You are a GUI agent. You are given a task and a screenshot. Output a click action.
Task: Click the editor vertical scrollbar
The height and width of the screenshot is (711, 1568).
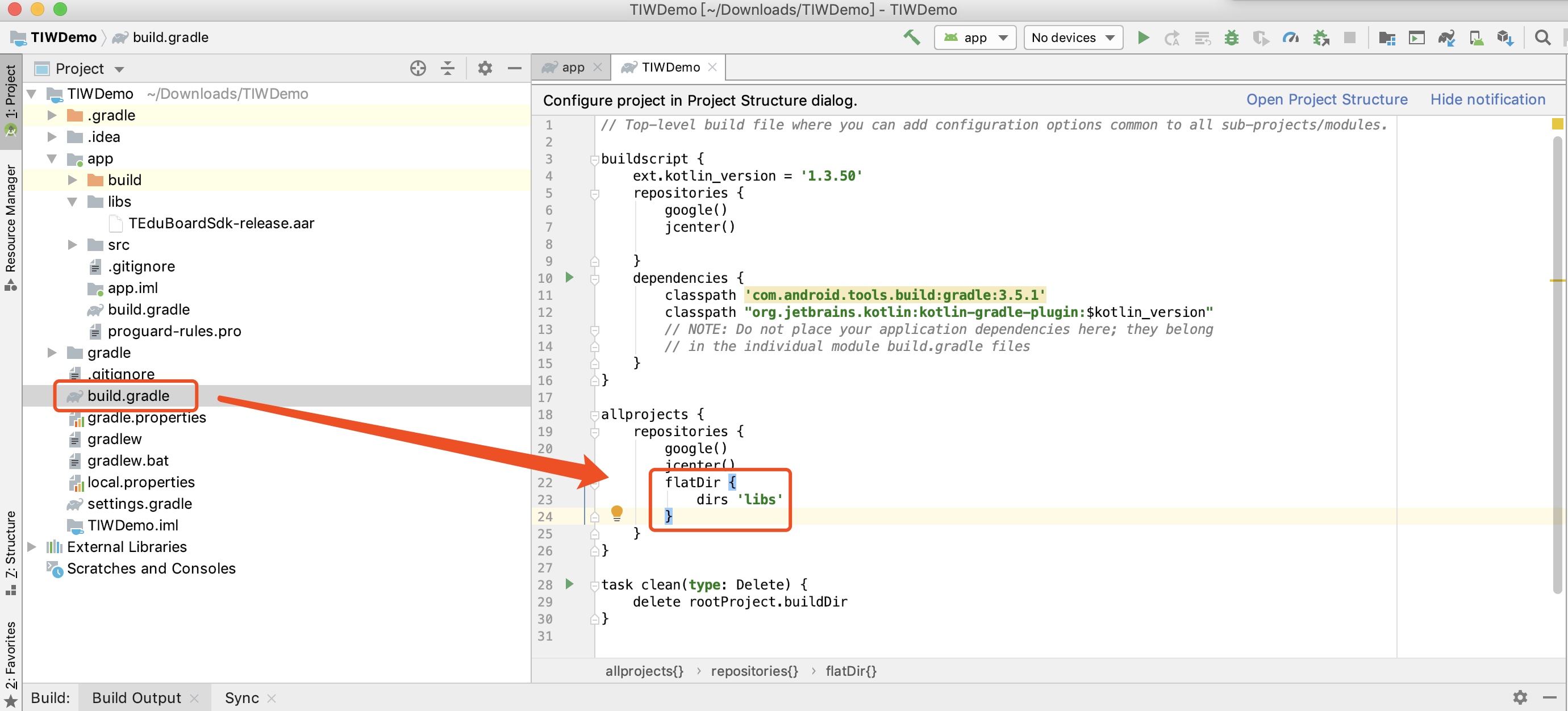click(1558, 365)
